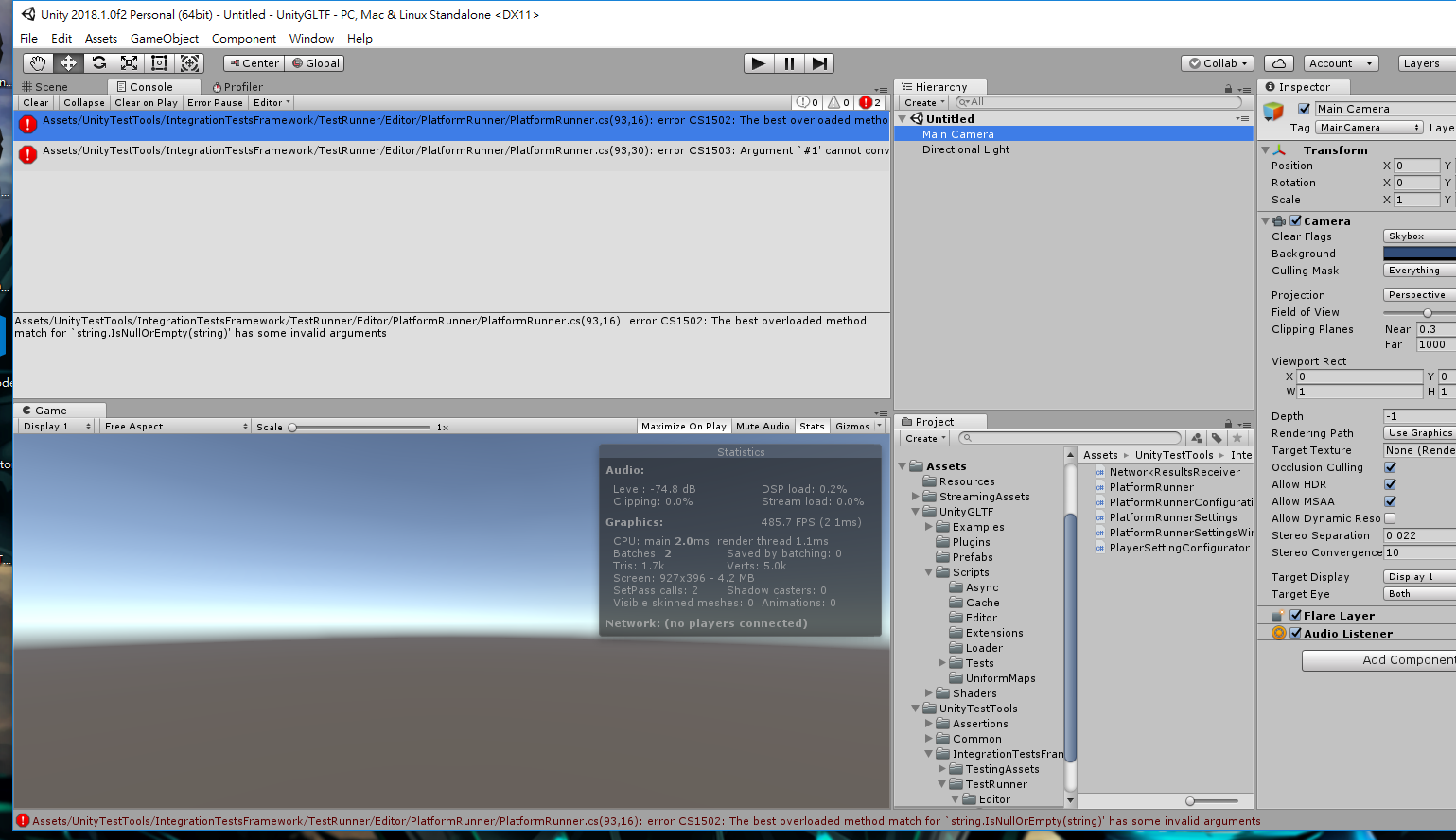Image resolution: width=1456 pixels, height=840 pixels.
Task: Select the Scale tool
Action: point(129,62)
